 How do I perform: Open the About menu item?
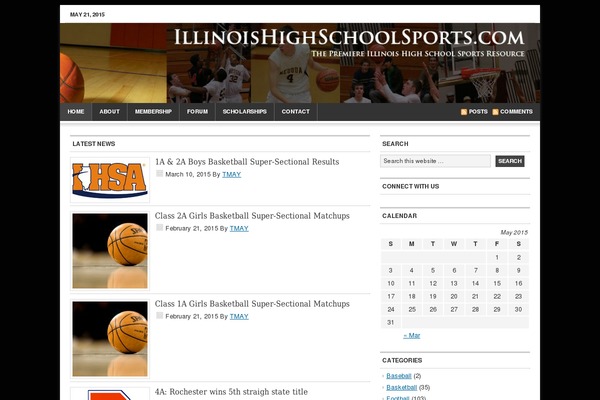(x=110, y=112)
